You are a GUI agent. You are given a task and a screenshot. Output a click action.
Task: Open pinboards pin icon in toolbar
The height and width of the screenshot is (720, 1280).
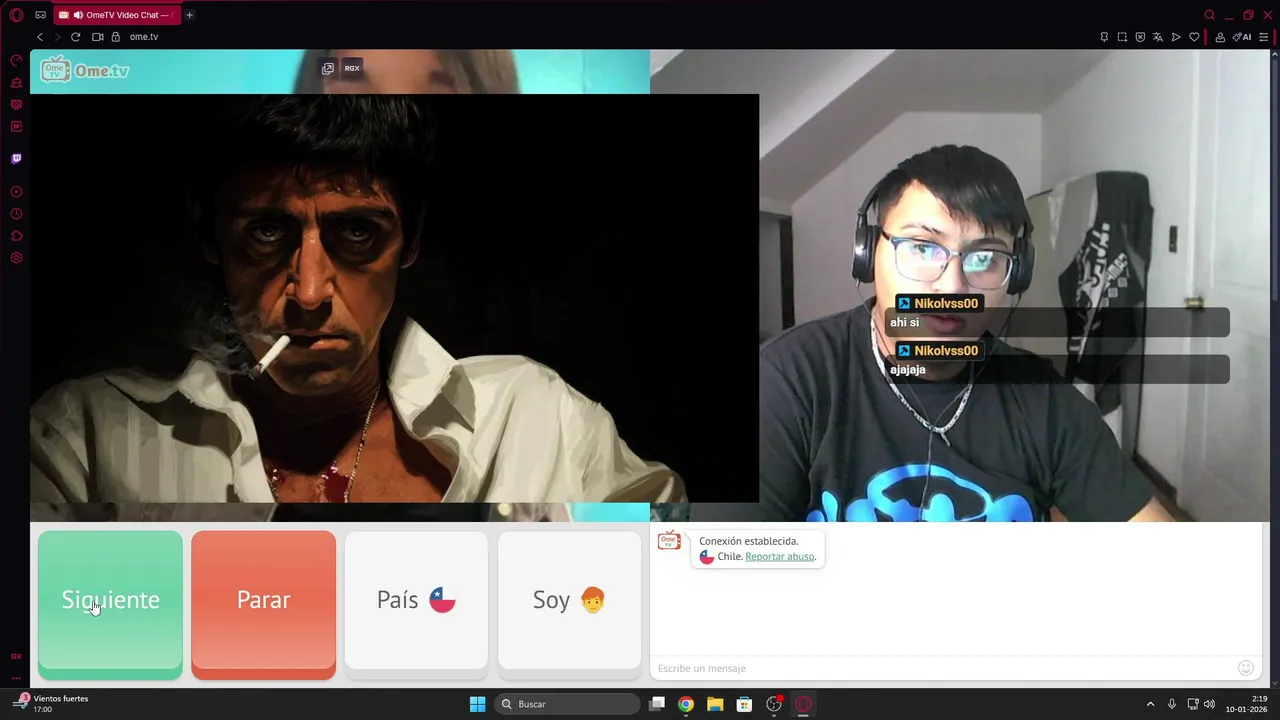point(1104,37)
